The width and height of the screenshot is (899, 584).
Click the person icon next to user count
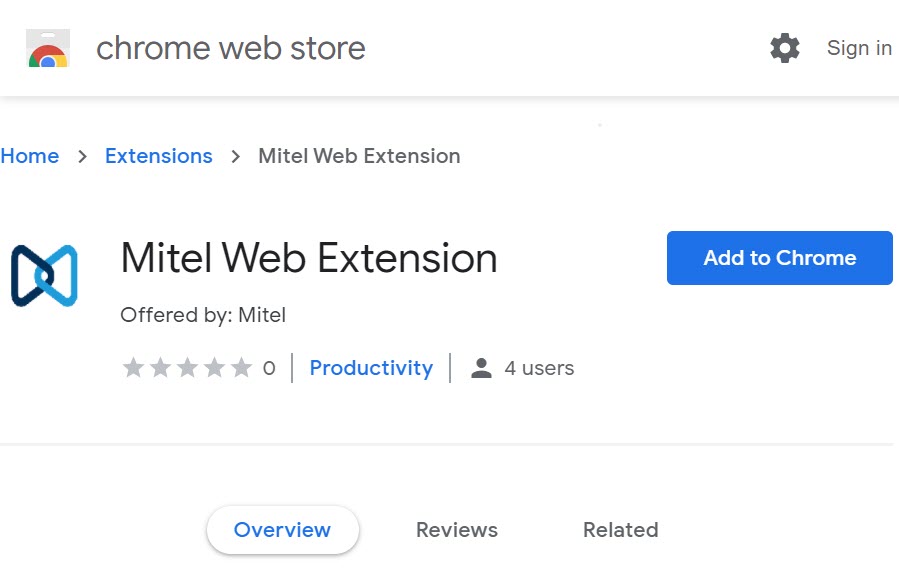point(482,367)
